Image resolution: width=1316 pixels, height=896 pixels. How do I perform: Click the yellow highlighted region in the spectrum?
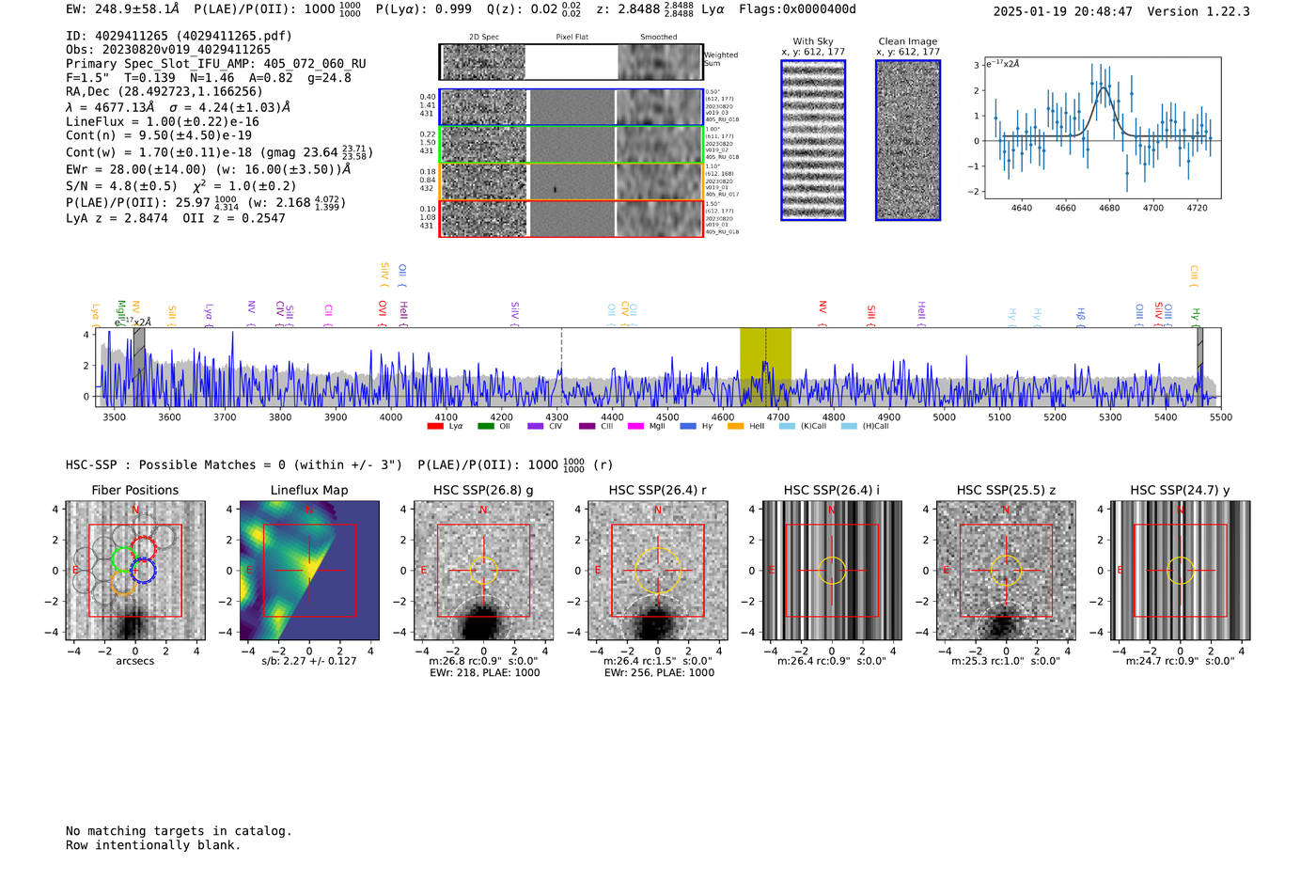click(x=765, y=367)
